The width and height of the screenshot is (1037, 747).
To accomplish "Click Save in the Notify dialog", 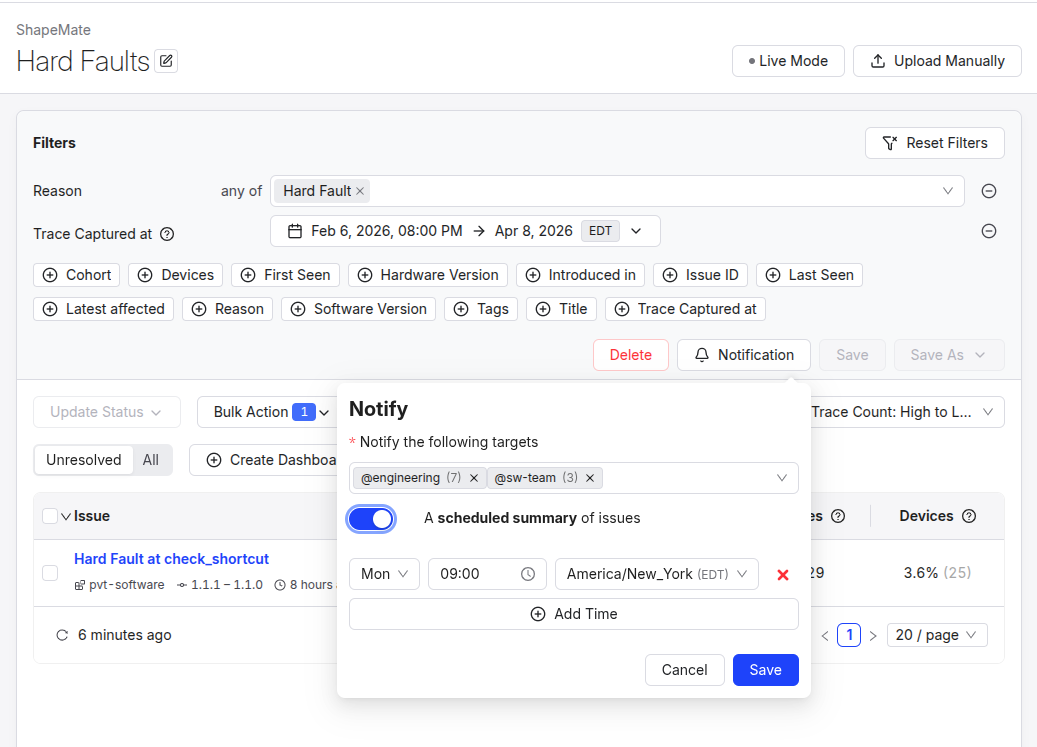I will [x=765, y=670].
